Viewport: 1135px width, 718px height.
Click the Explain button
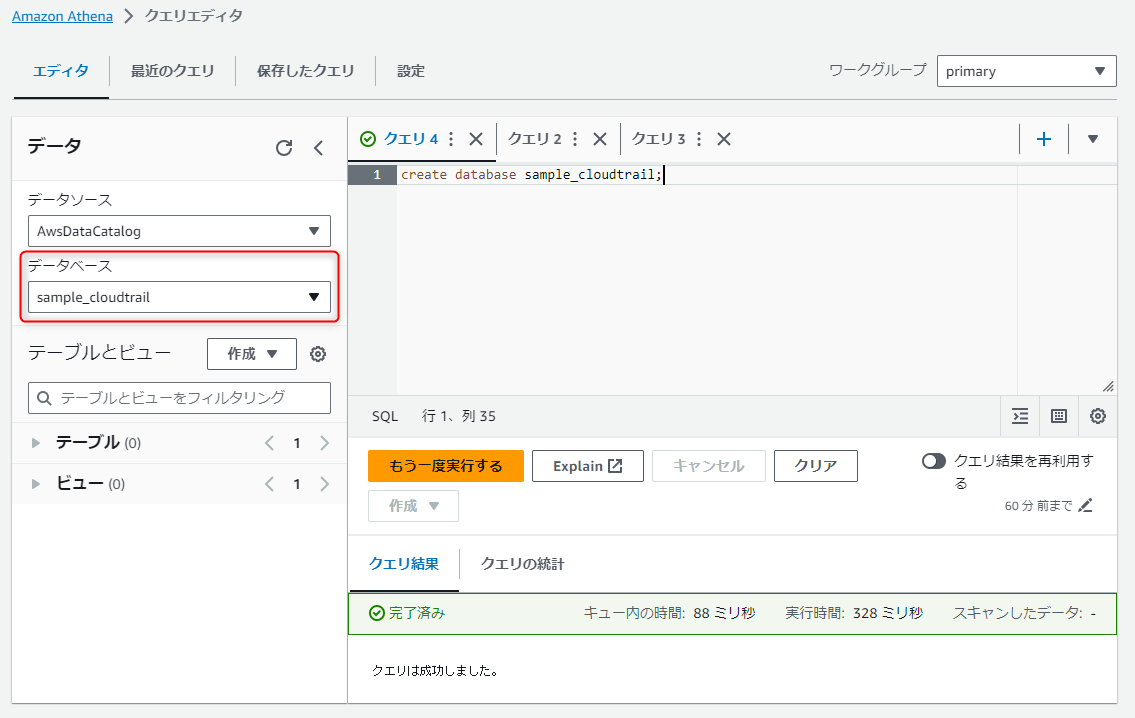(x=587, y=465)
